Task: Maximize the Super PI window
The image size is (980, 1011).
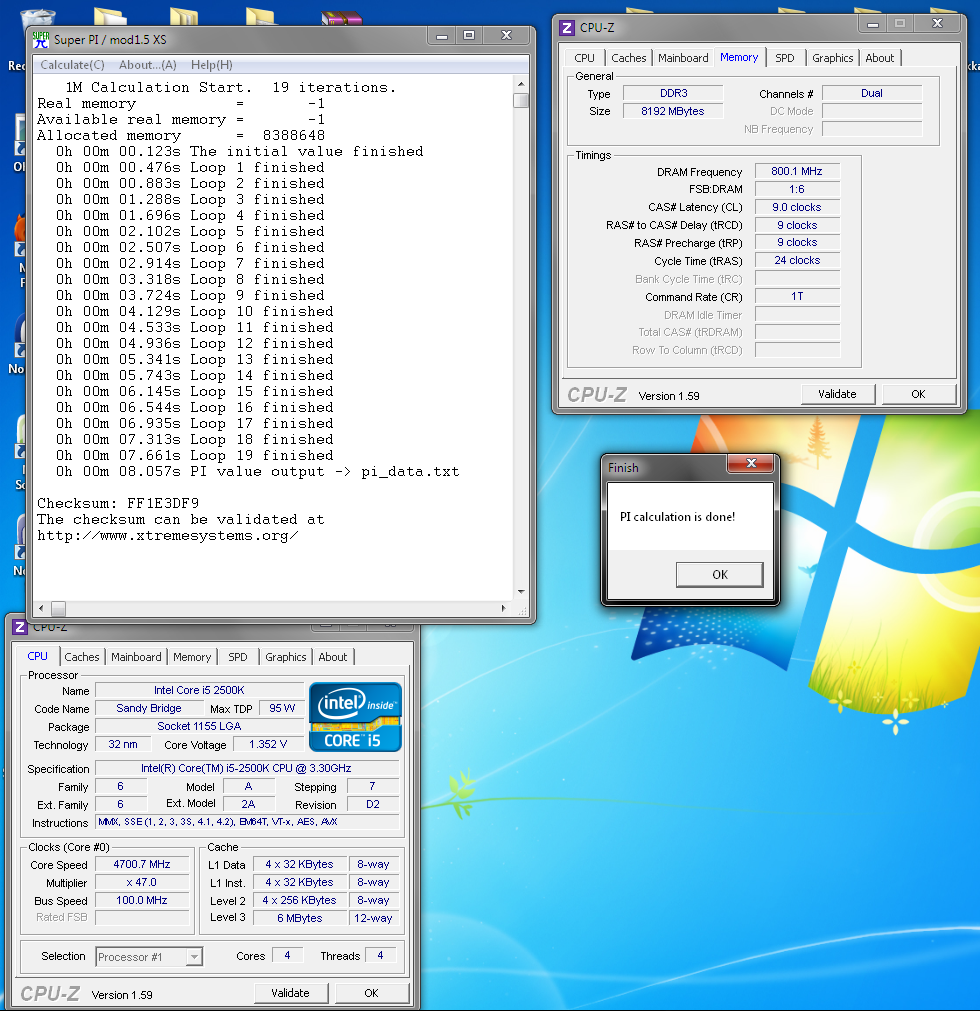Action: click(x=469, y=35)
